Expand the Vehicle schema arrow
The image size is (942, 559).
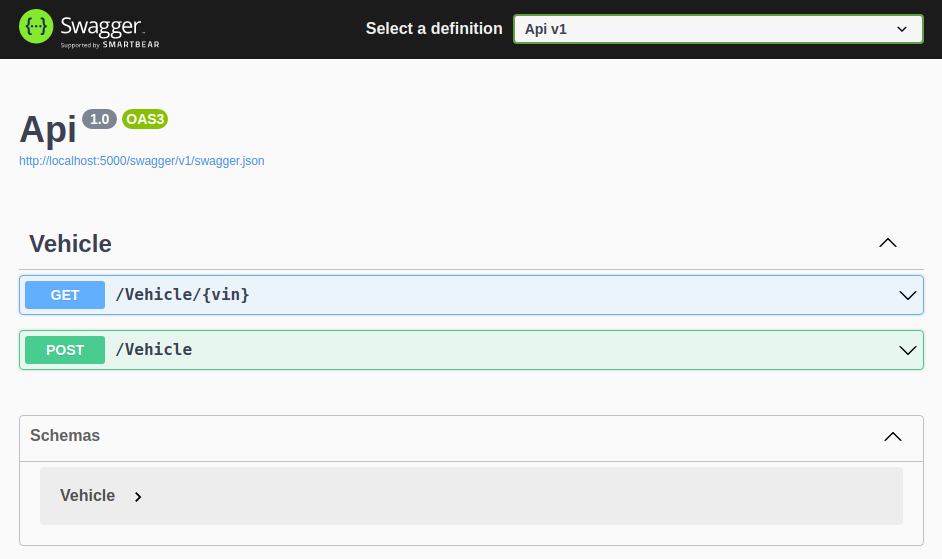coord(138,497)
